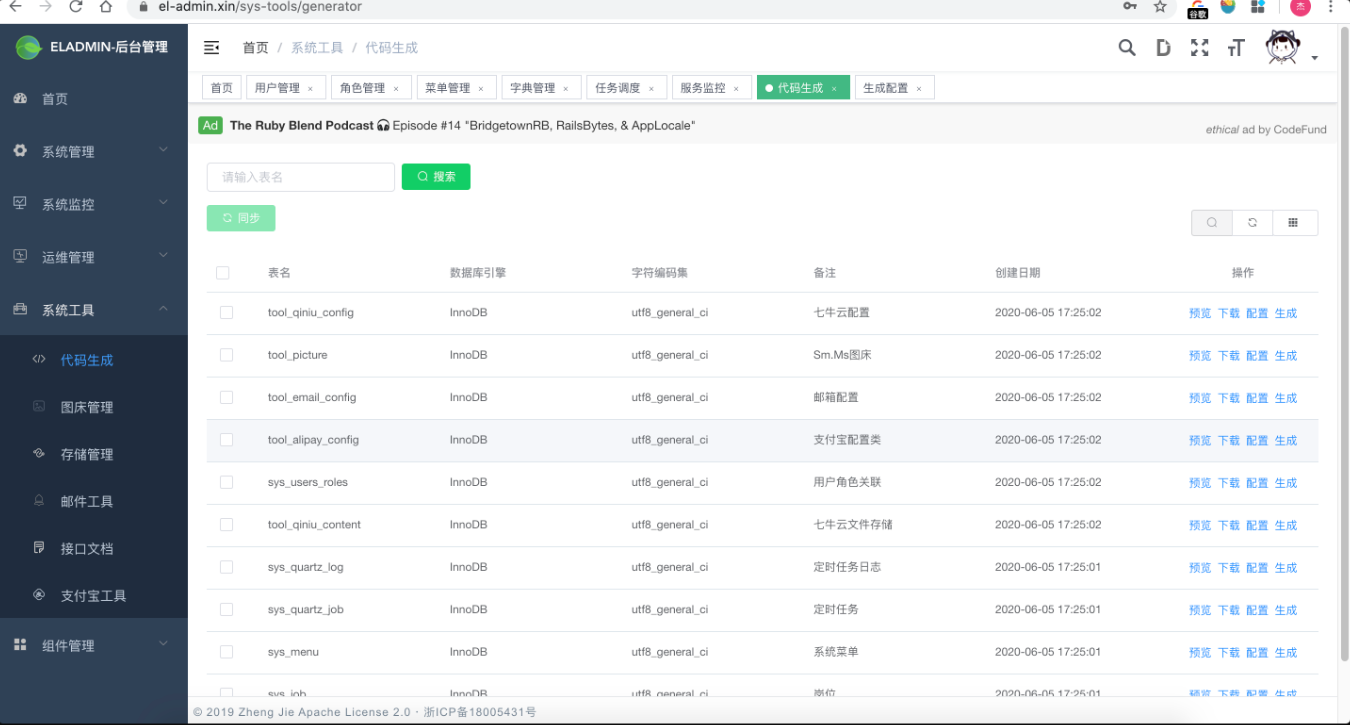
Task: Check the select-all checkbox in table header
Action: pyautogui.click(x=222, y=272)
